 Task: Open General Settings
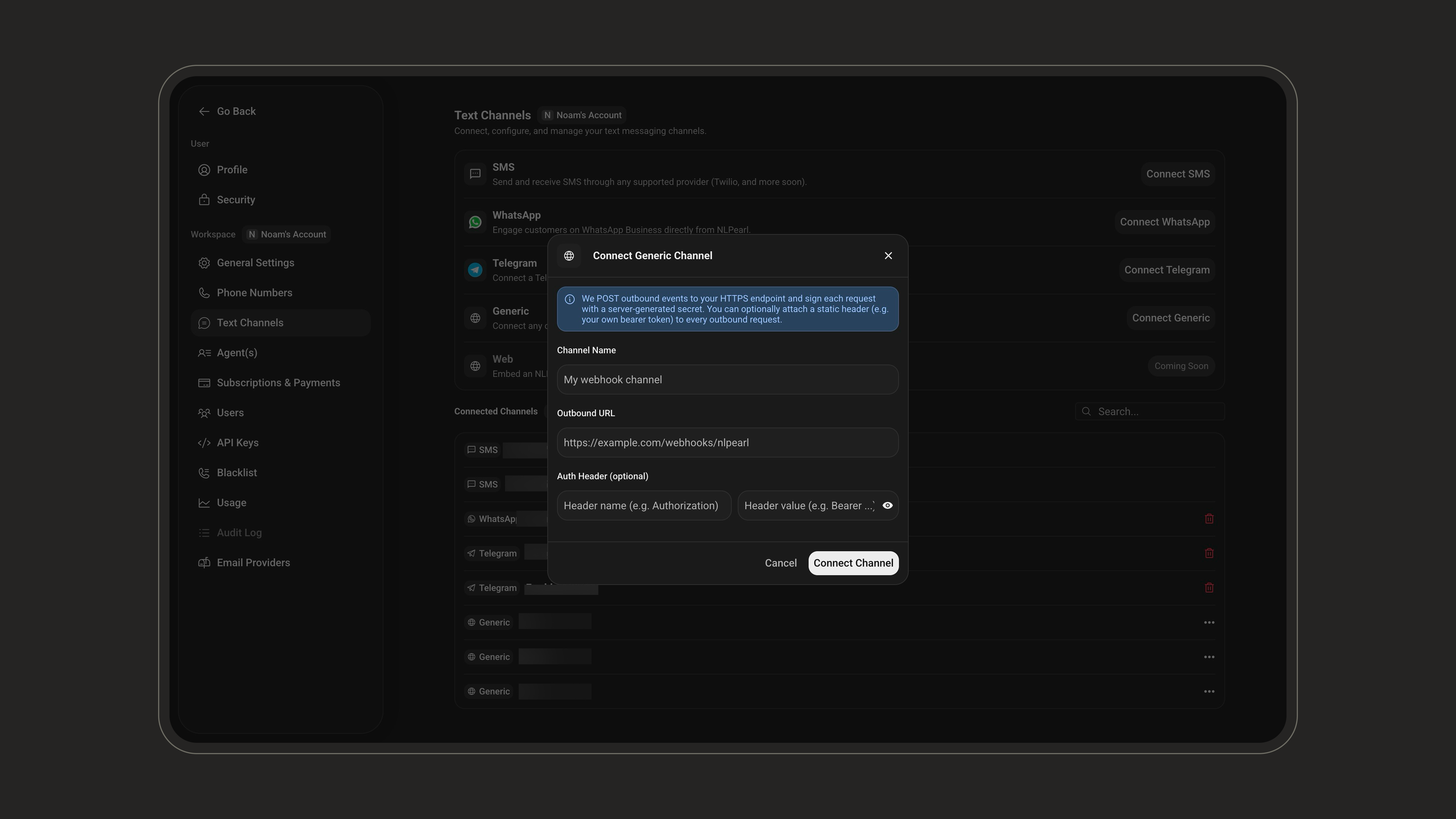pos(280,263)
